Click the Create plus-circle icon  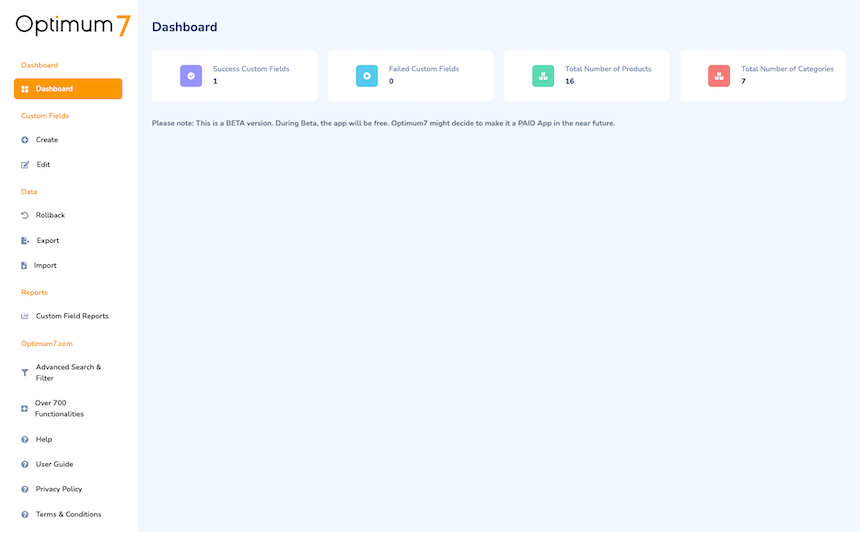tap(25, 140)
